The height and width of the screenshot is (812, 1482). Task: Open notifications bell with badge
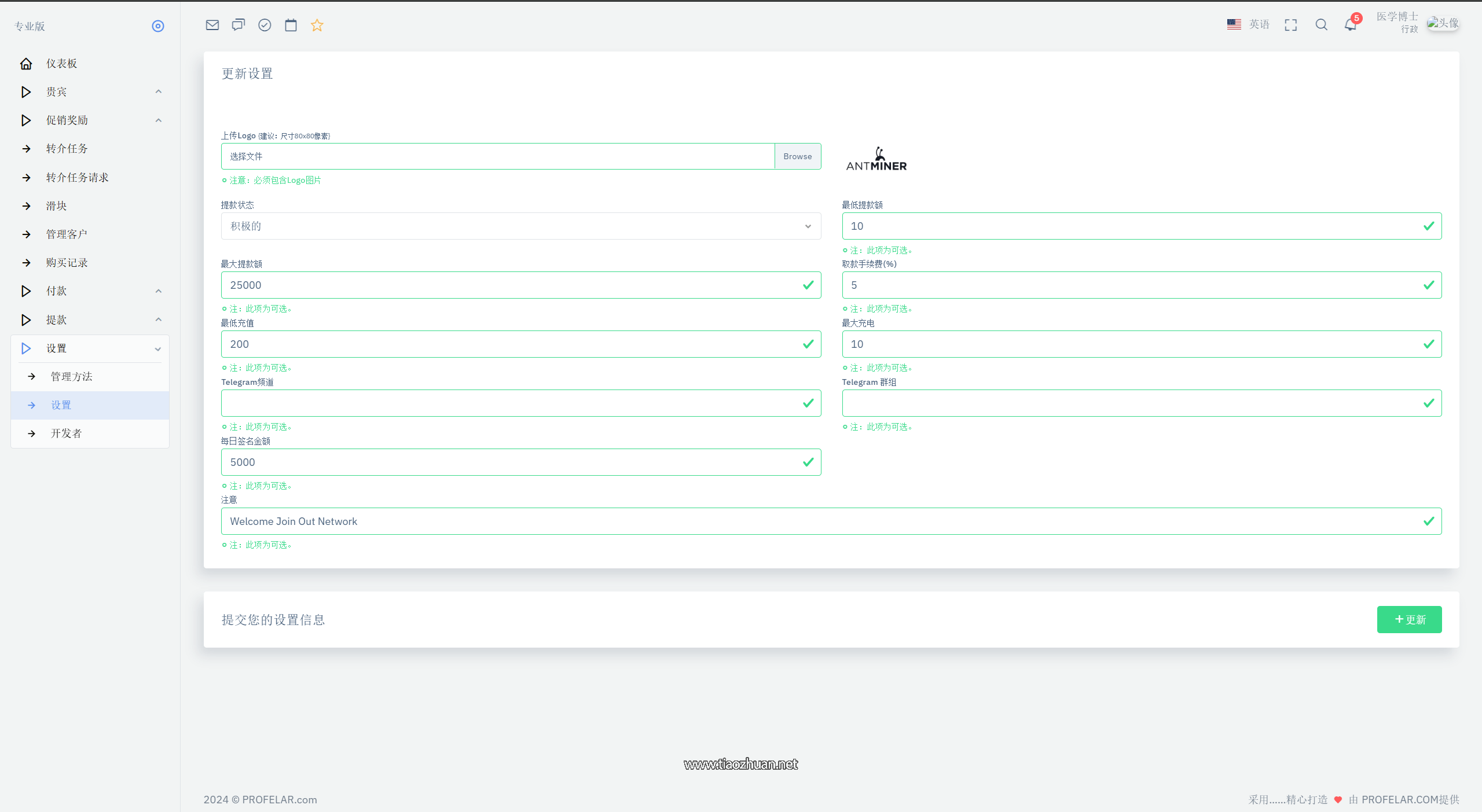click(x=1350, y=25)
